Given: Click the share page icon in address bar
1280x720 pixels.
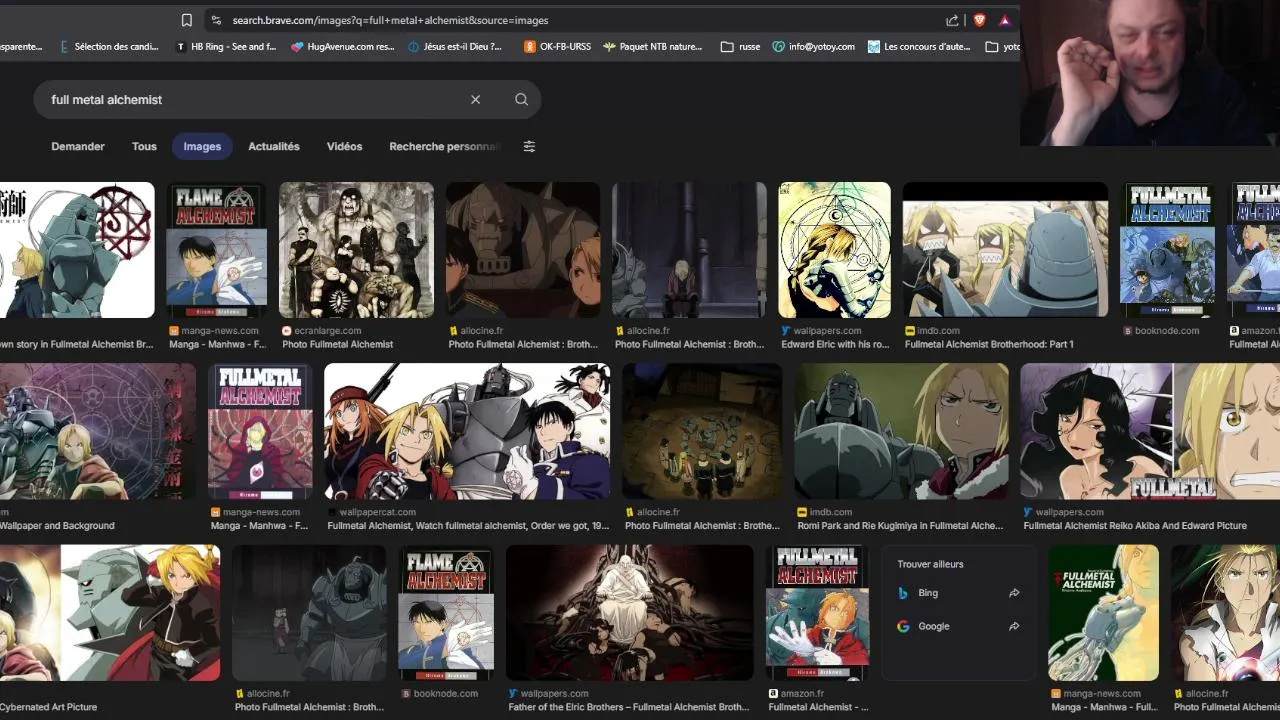Looking at the screenshot, I should point(952,20).
